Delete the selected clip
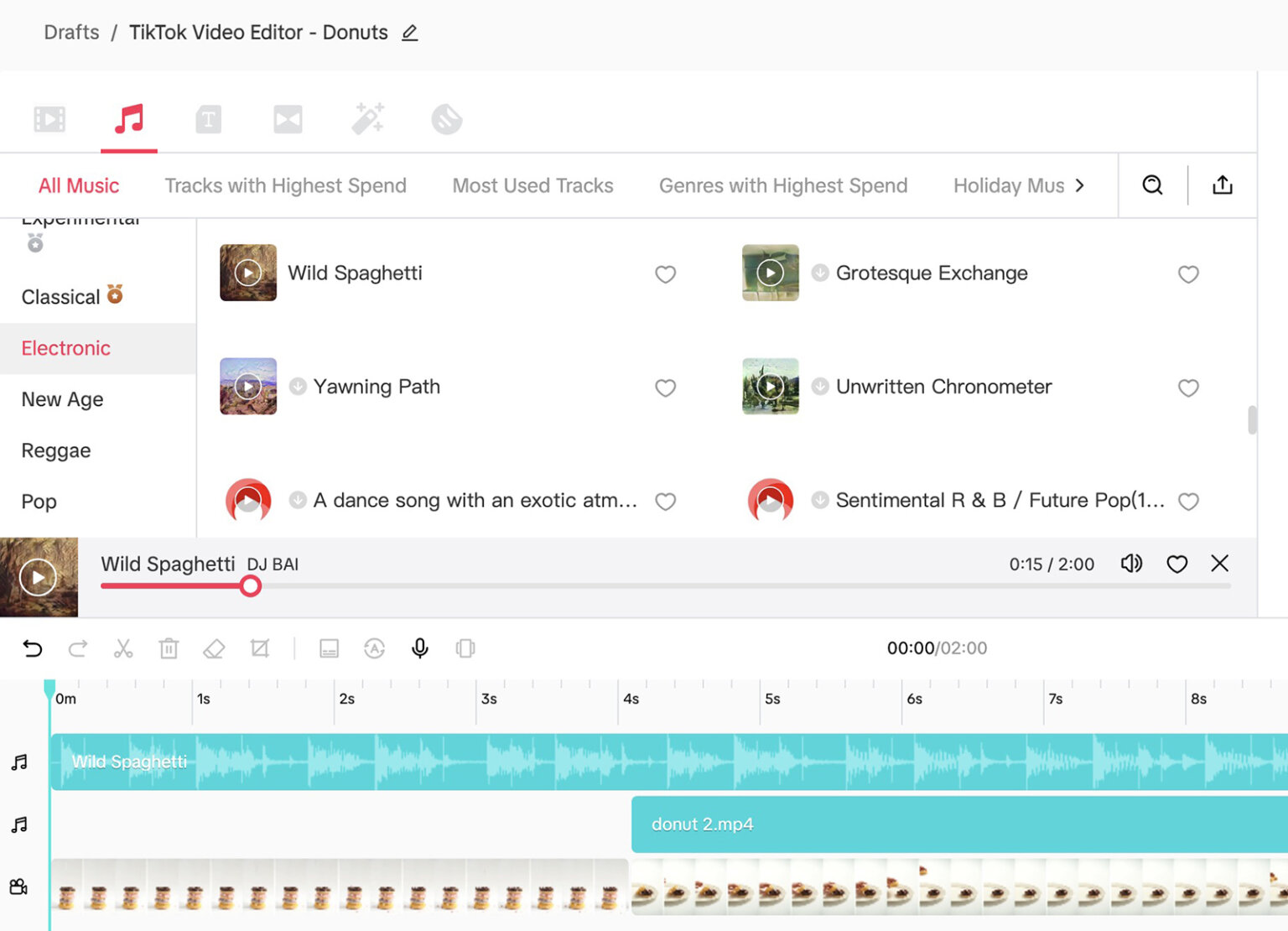 point(169,648)
